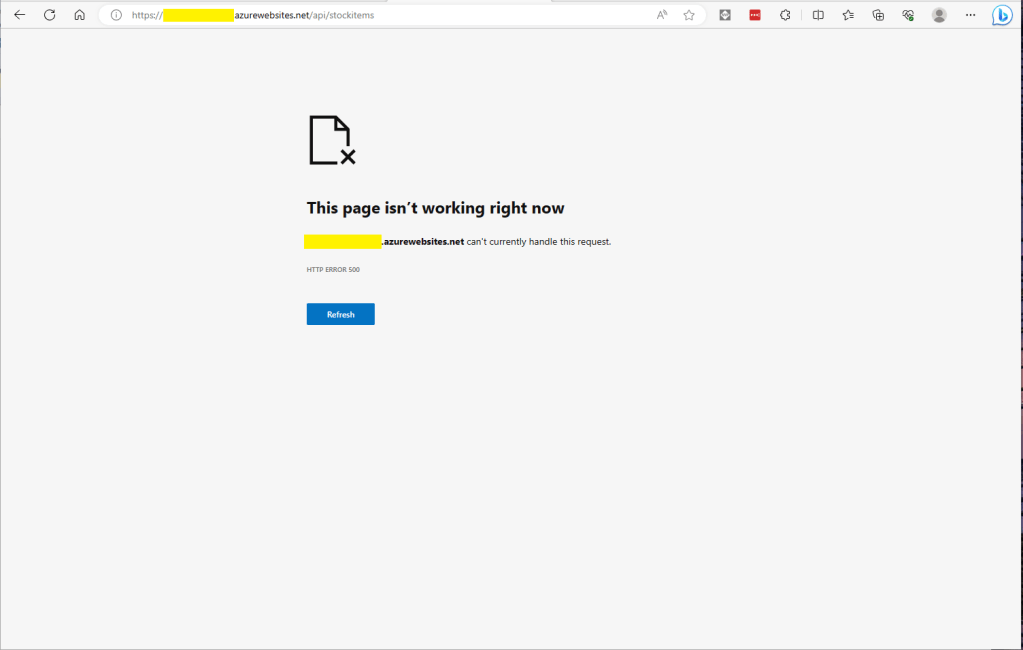Click the address bar URL field

tap(400, 15)
